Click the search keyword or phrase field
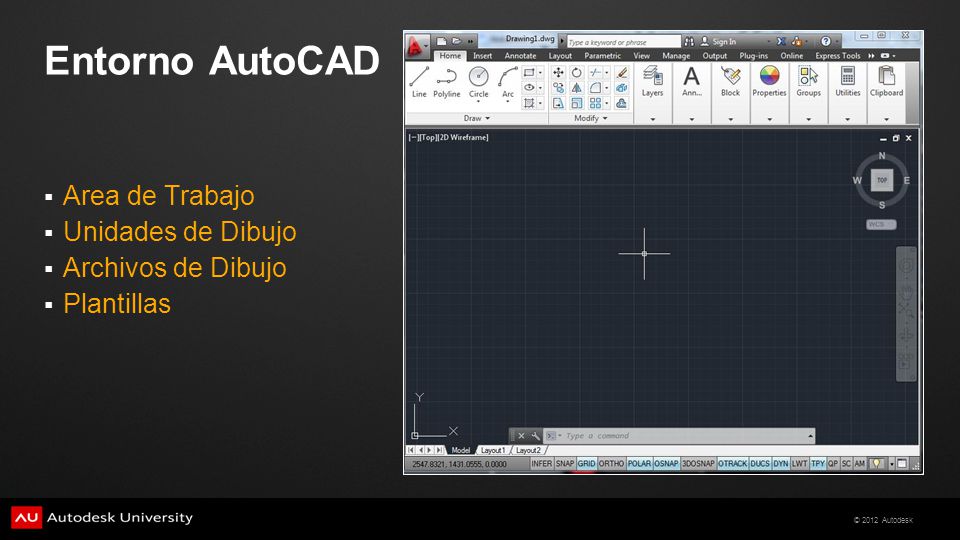Image resolution: width=960 pixels, height=540 pixels. point(623,42)
